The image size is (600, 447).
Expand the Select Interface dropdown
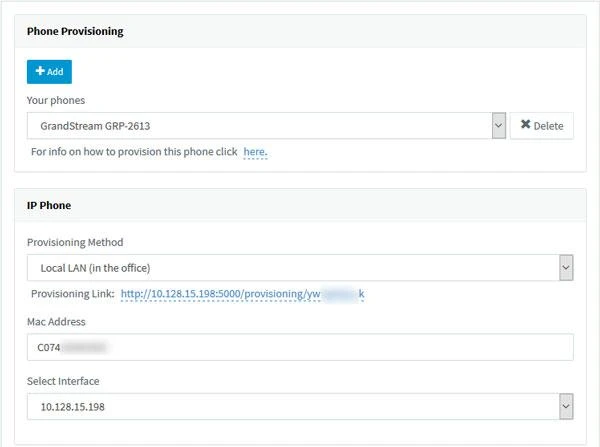[x=290, y=407]
